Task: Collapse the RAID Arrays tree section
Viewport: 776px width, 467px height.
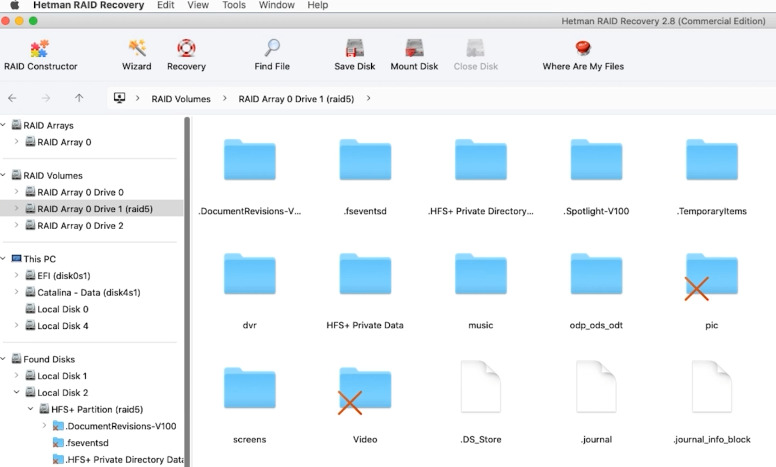Action: tap(3, 125)
